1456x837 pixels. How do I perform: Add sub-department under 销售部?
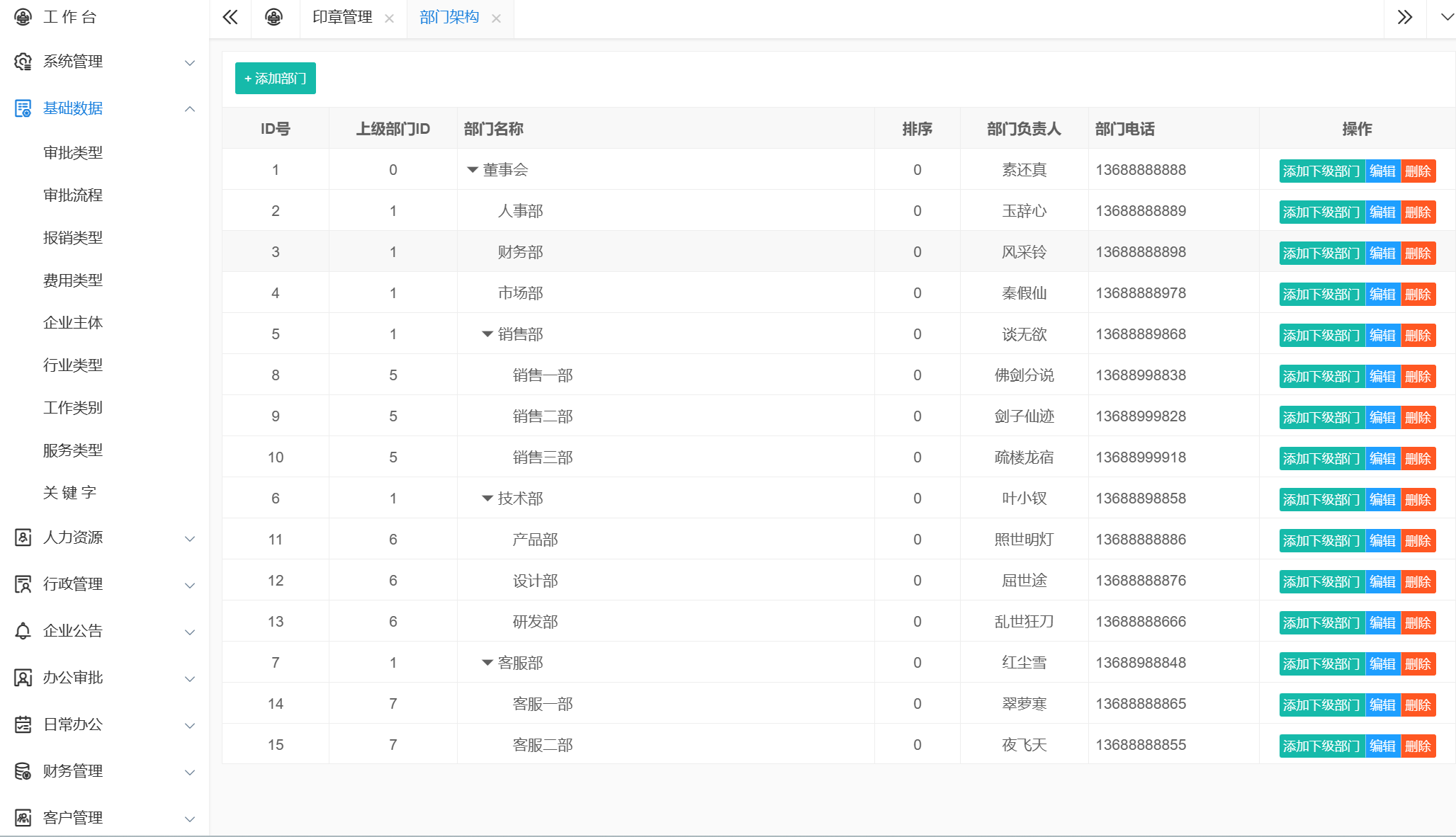coord(1321,336)
